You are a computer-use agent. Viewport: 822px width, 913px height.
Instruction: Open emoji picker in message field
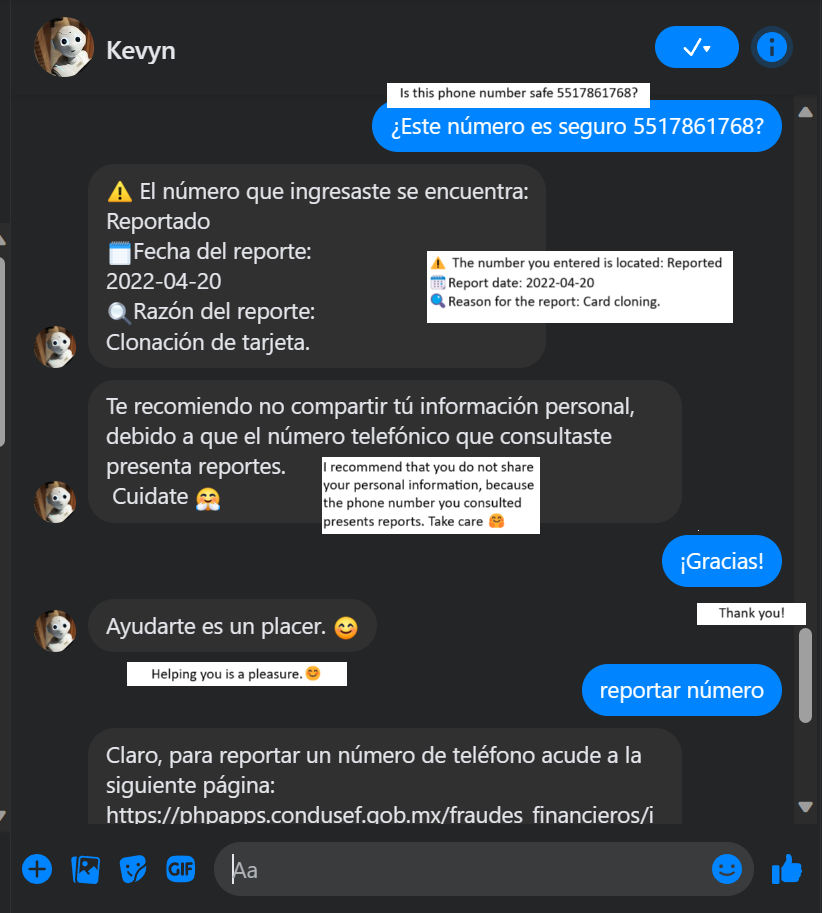[x=727, y=869]
